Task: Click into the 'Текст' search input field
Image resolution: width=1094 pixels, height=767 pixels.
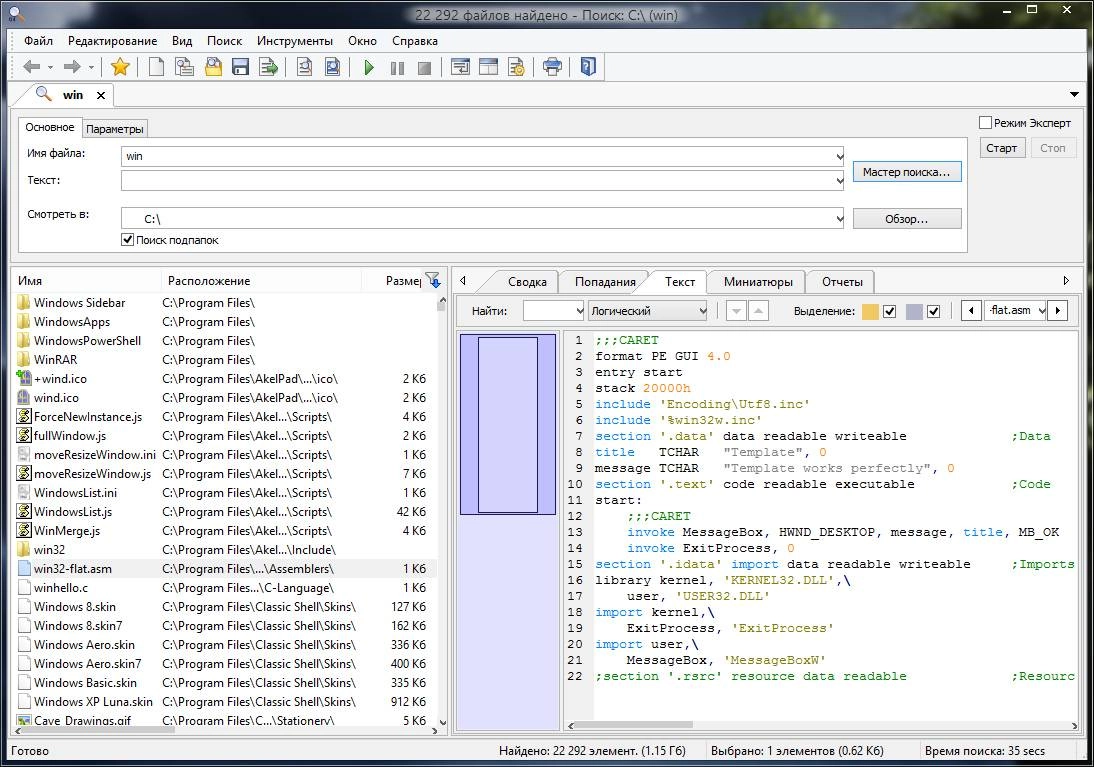Action: (x=477, y=181)
